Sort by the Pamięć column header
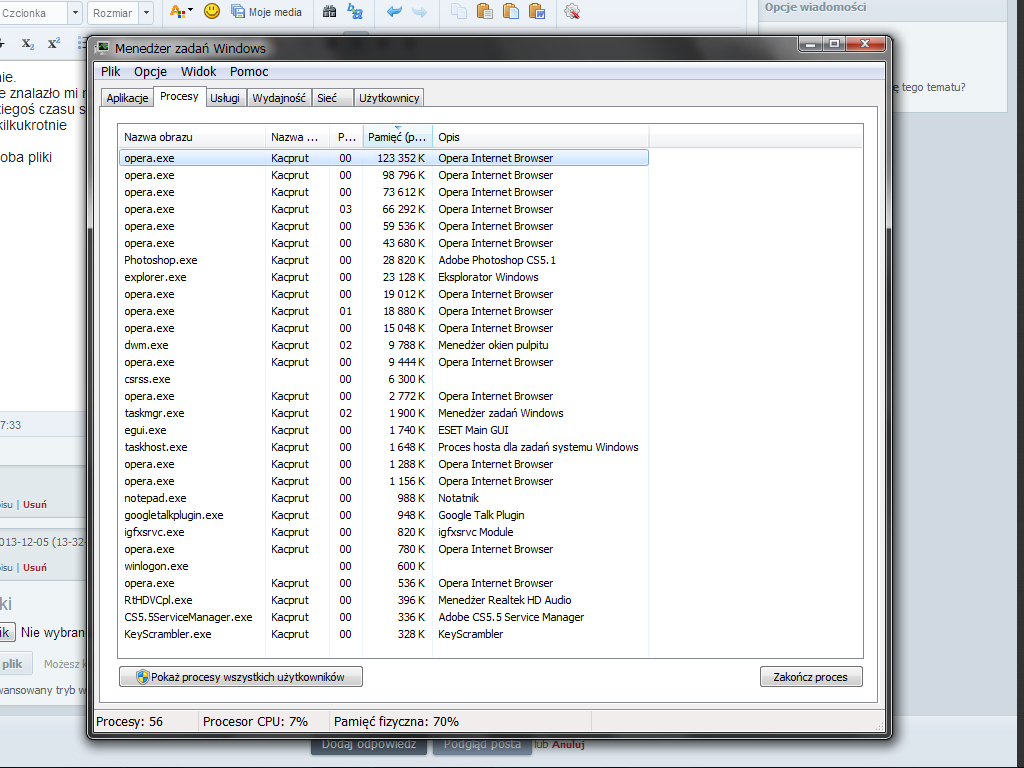 coord(398,137)
